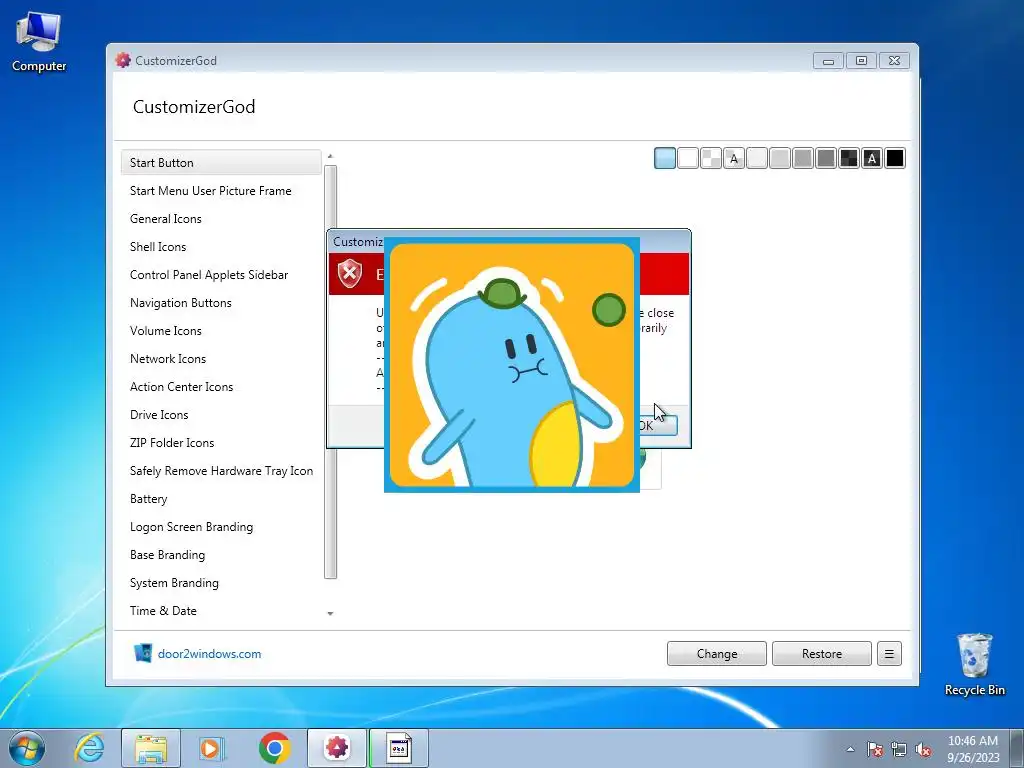Pick the light checkerboard background swatch
This screenshot has width=1024, height=768.
pos(711,158)
